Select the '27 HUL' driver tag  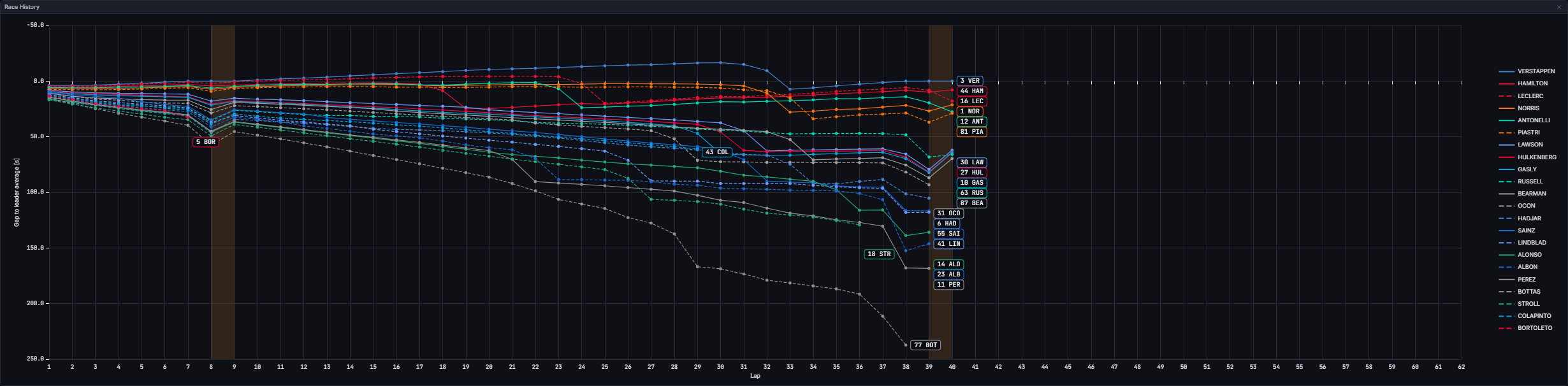pos(971,173)
